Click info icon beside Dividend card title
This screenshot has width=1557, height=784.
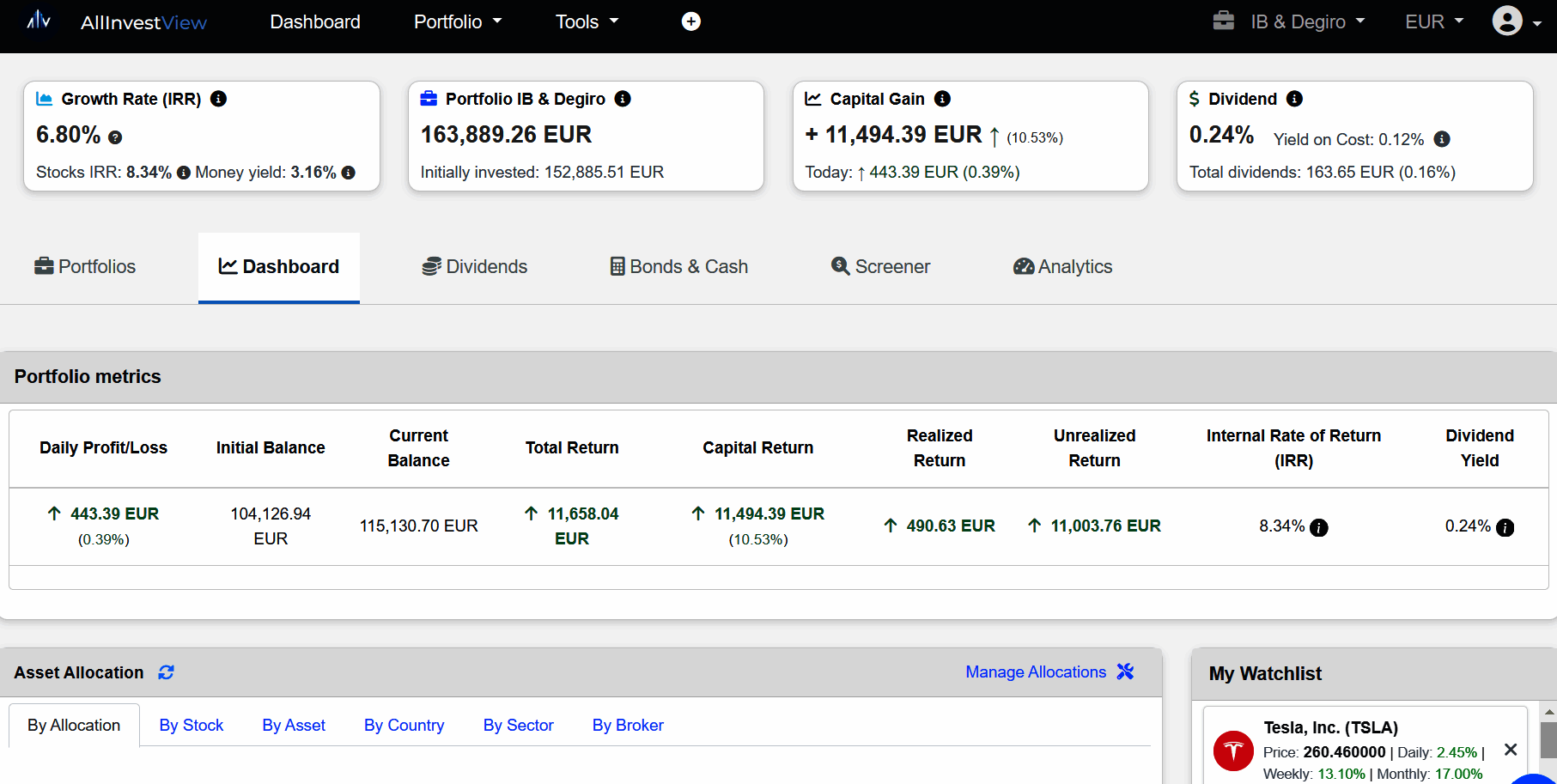1294,99
